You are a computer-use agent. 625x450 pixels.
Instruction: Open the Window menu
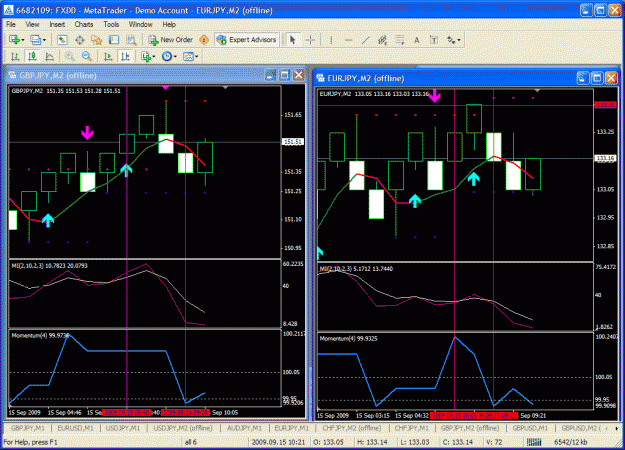(140, 24)
